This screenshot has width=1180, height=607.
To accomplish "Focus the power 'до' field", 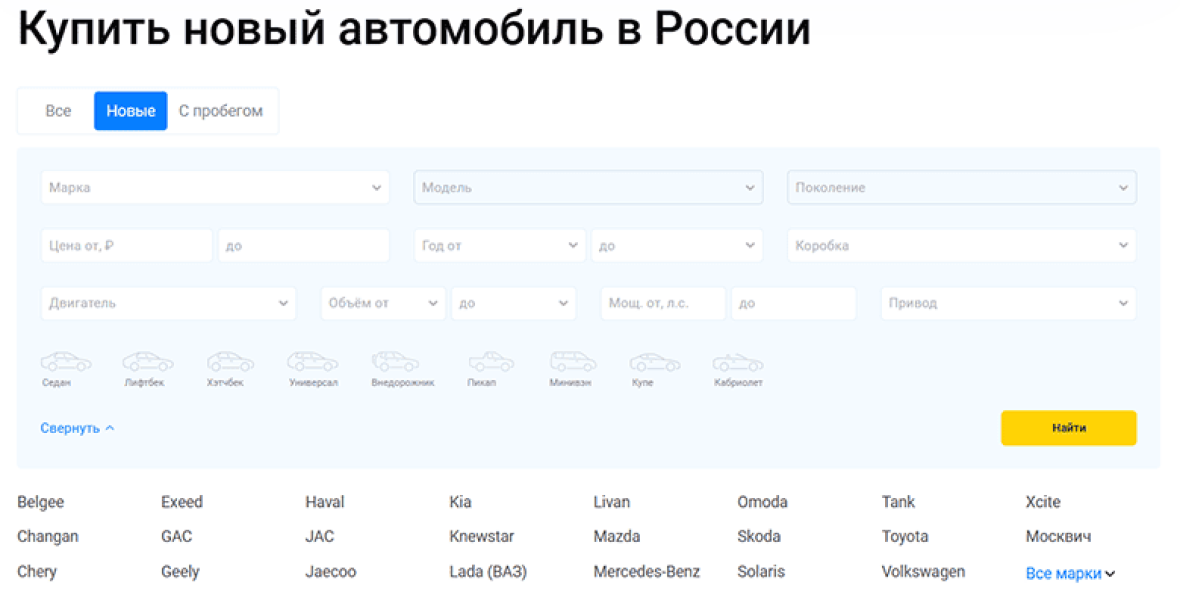I will (x=794, y=303).
